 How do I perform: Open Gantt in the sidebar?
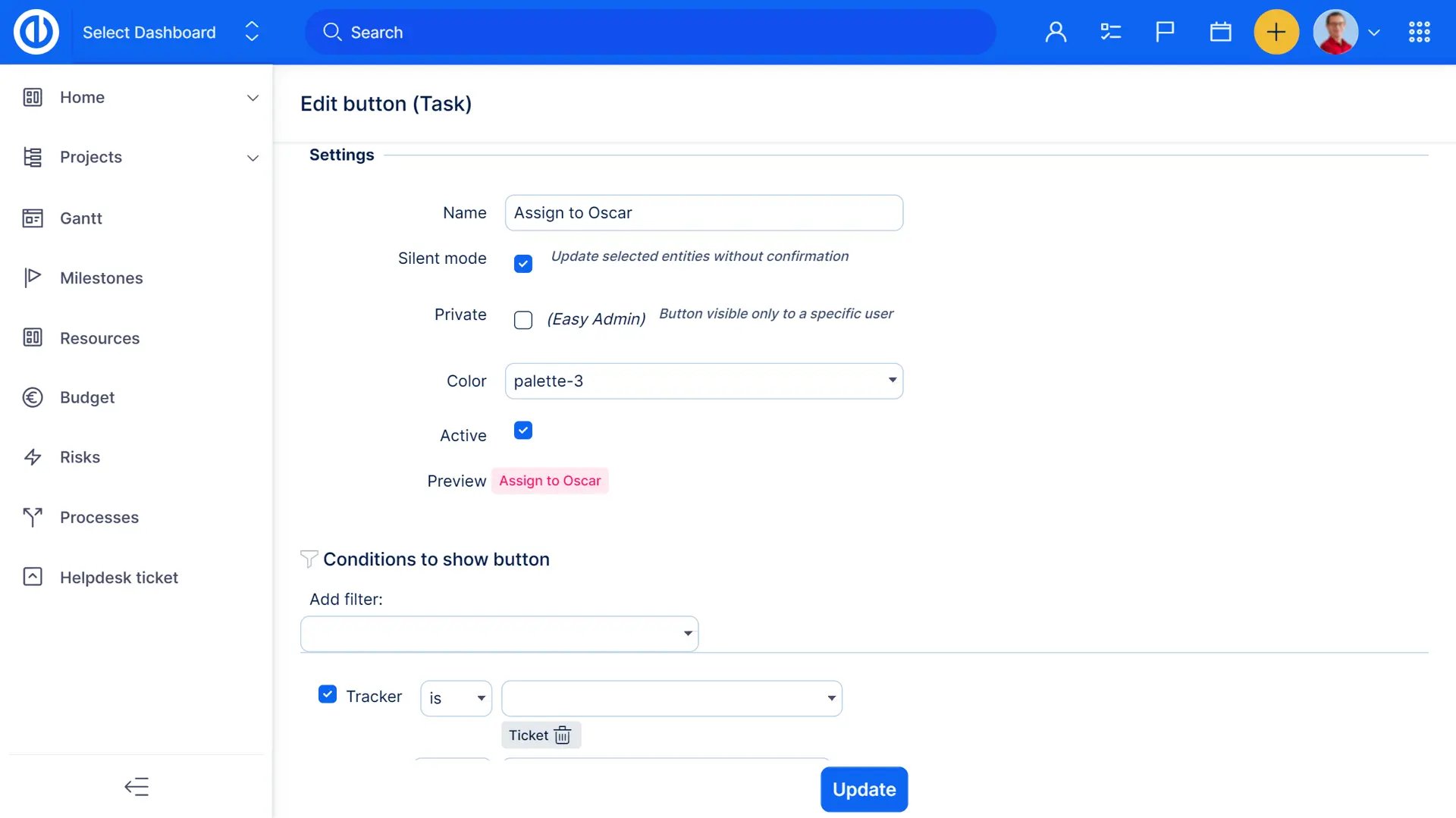click(81, 218)
